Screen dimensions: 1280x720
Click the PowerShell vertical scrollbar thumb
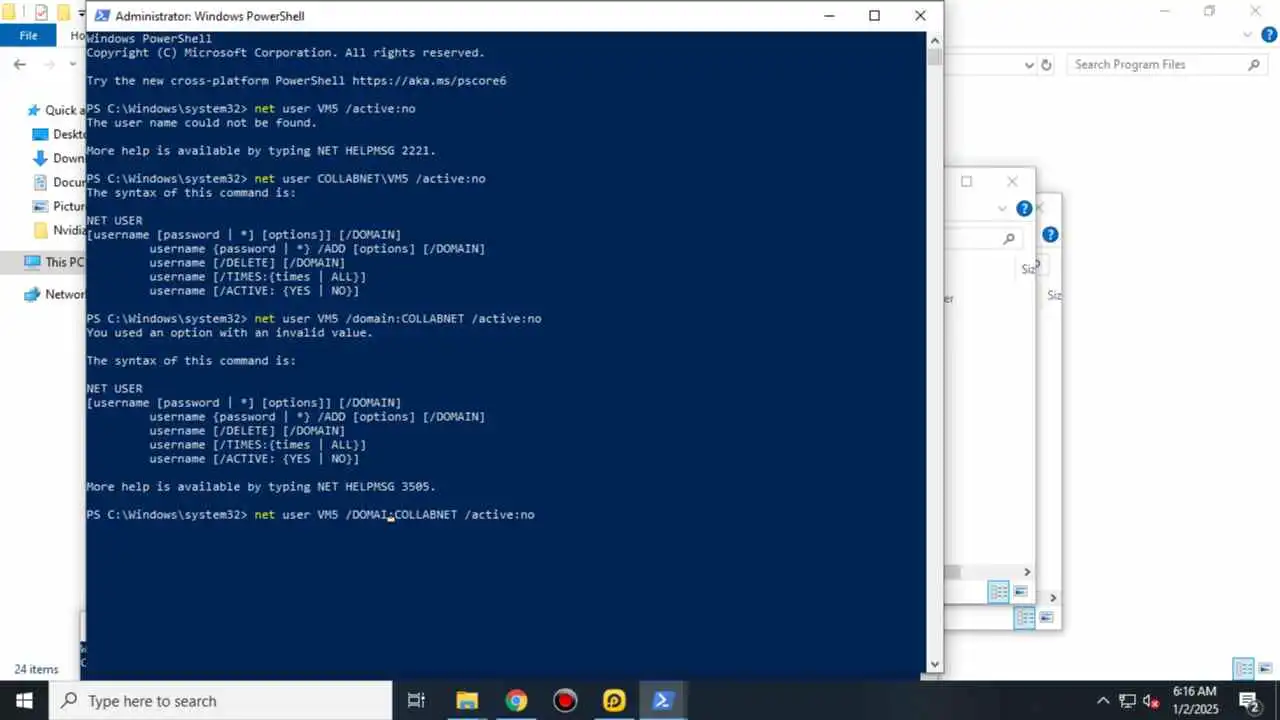[x=934, y=57]
